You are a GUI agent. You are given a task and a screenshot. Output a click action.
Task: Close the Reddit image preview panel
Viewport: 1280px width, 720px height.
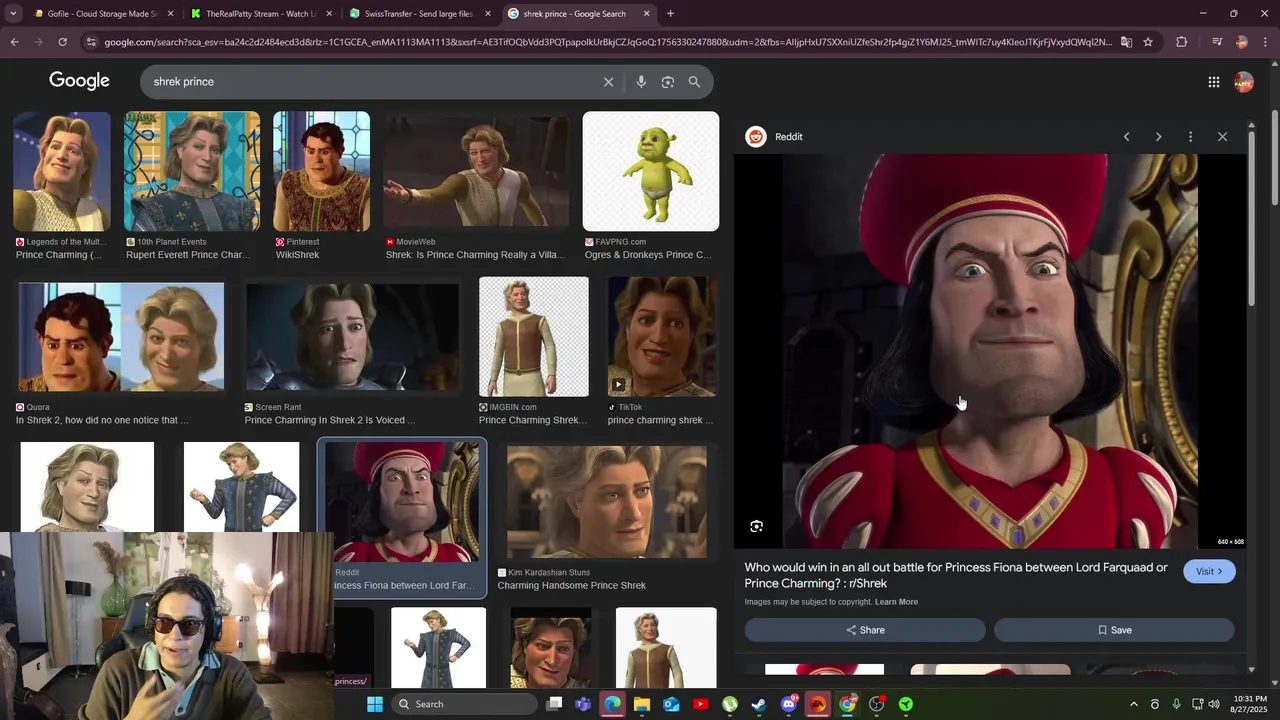coord(1222,137)
